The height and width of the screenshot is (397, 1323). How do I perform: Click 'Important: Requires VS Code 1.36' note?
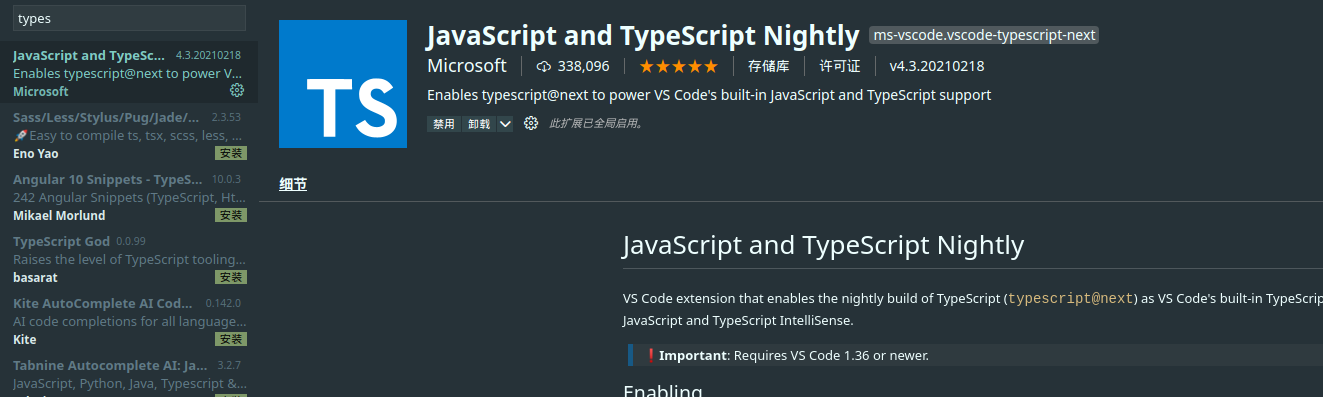pyautogui.click(x=793, y=355)
